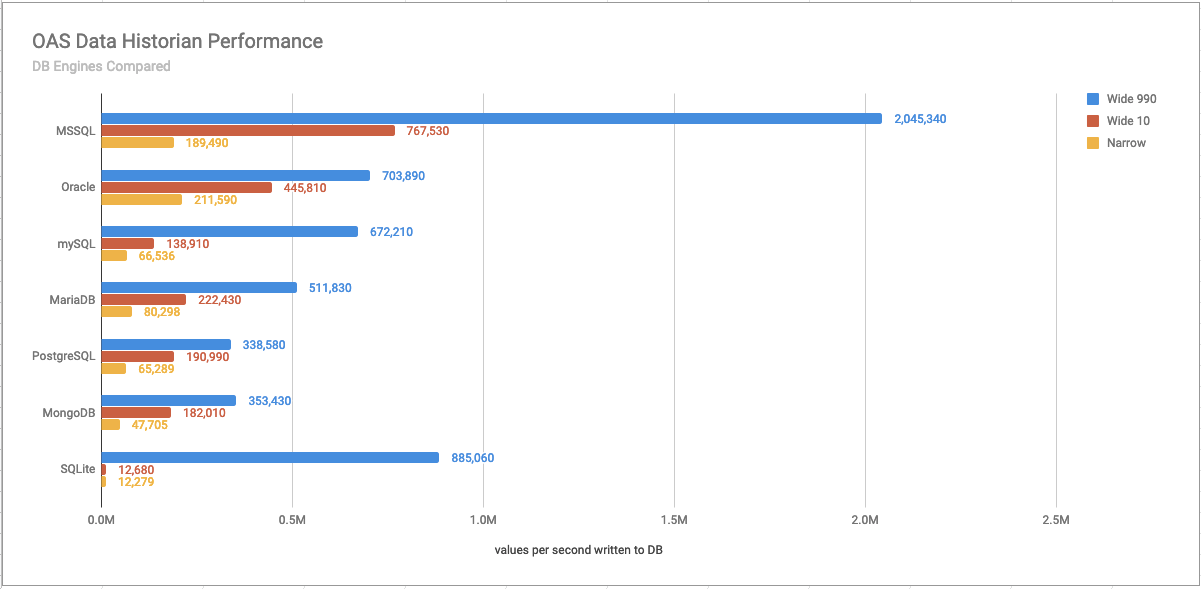Select the 'Wide 10' legend label
Viewport: 1201px width, 589px height.
pos(1128,121)
